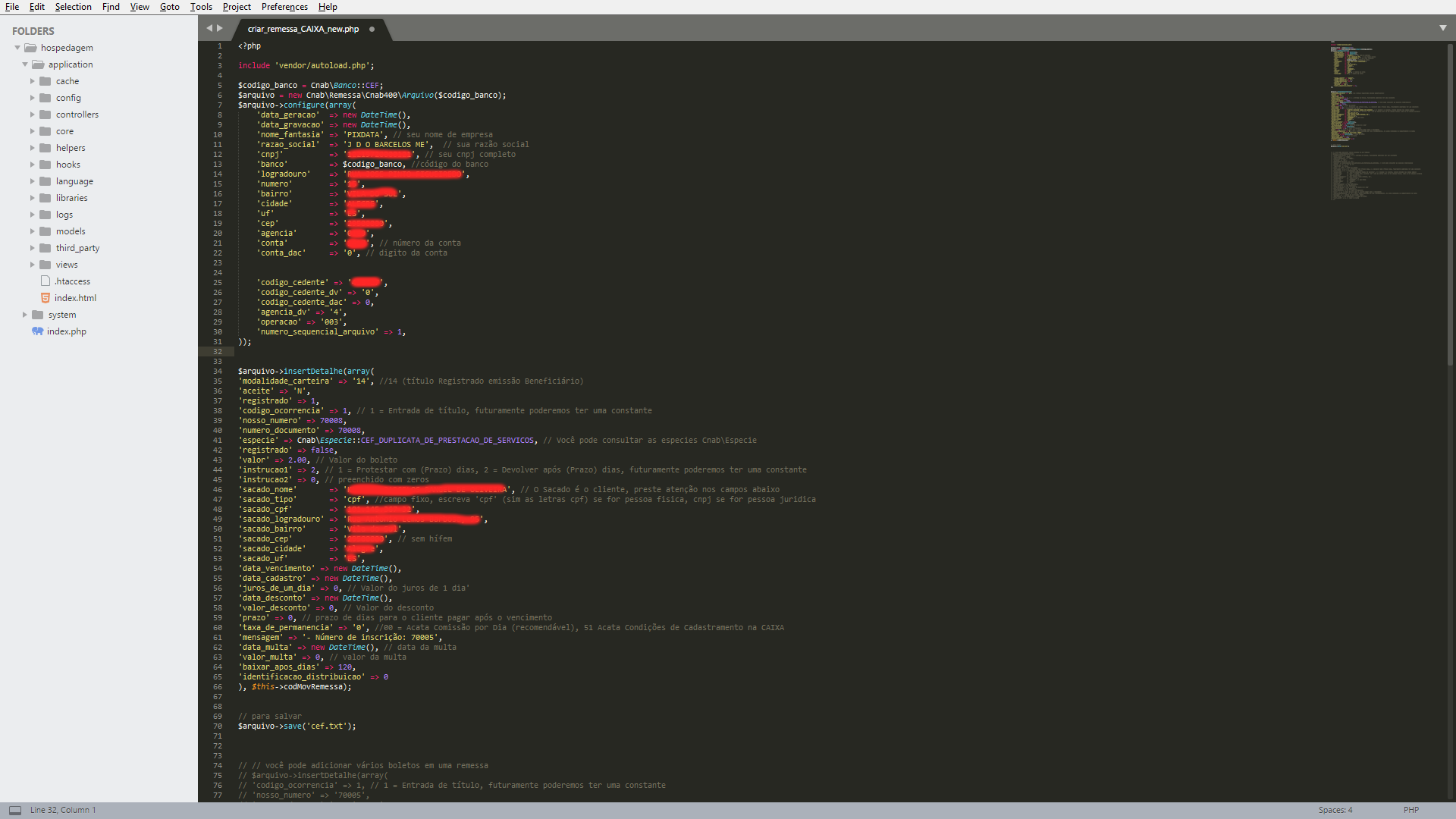Expand the system folder

pyautogui.click(x=25, y=315)
